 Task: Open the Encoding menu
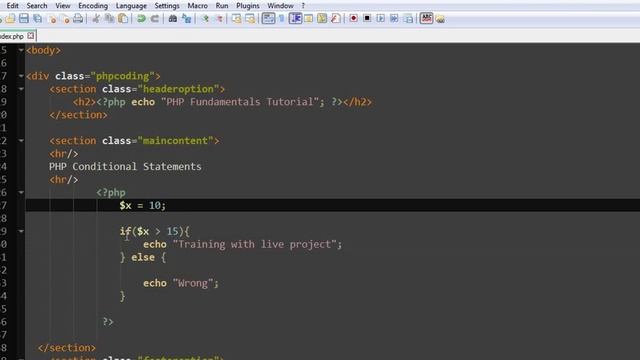coord(93,6)
